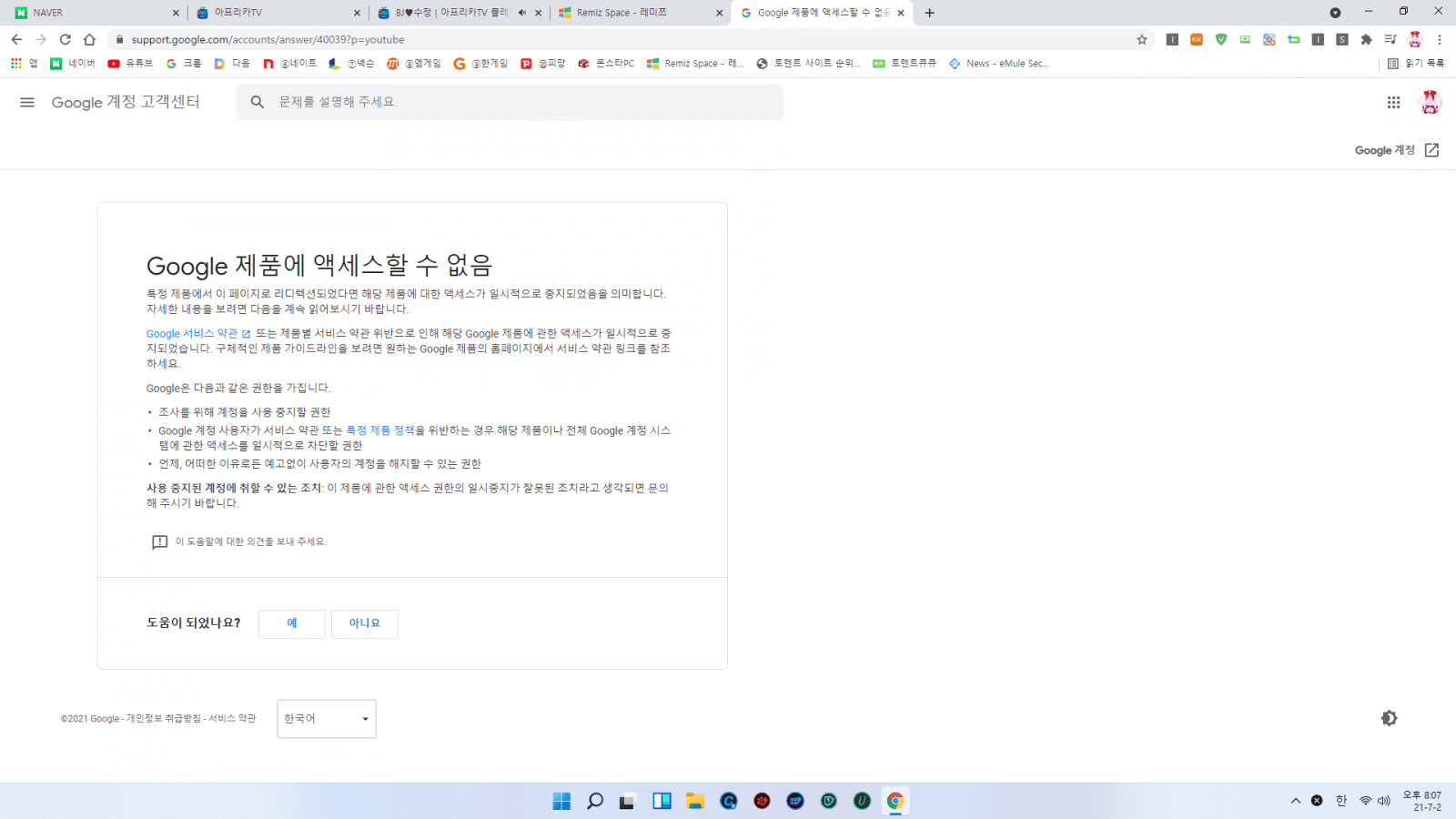Open the 토렌트큐큐 bookmark
Screen dimensions: 1456x819
click(905, 63)
